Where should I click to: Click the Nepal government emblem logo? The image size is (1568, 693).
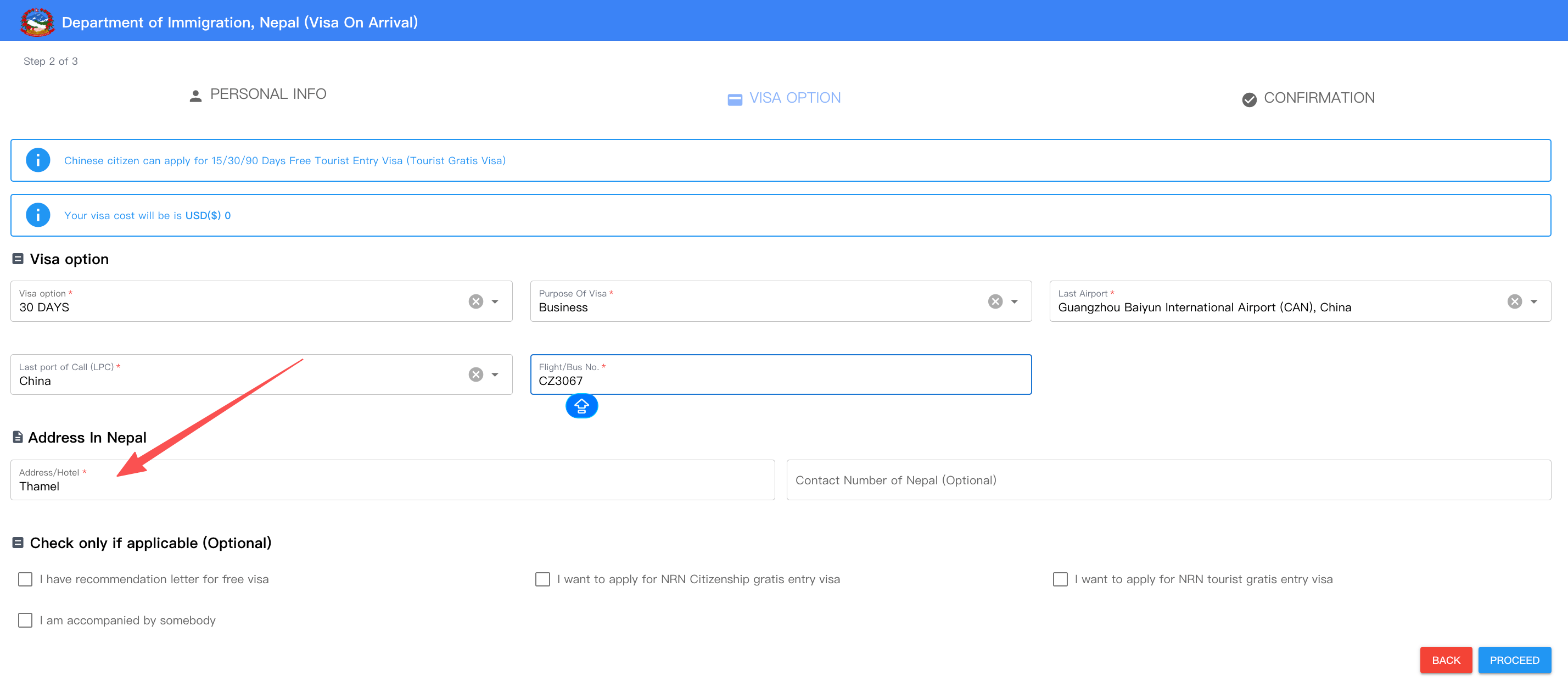(x=37, y=22)
